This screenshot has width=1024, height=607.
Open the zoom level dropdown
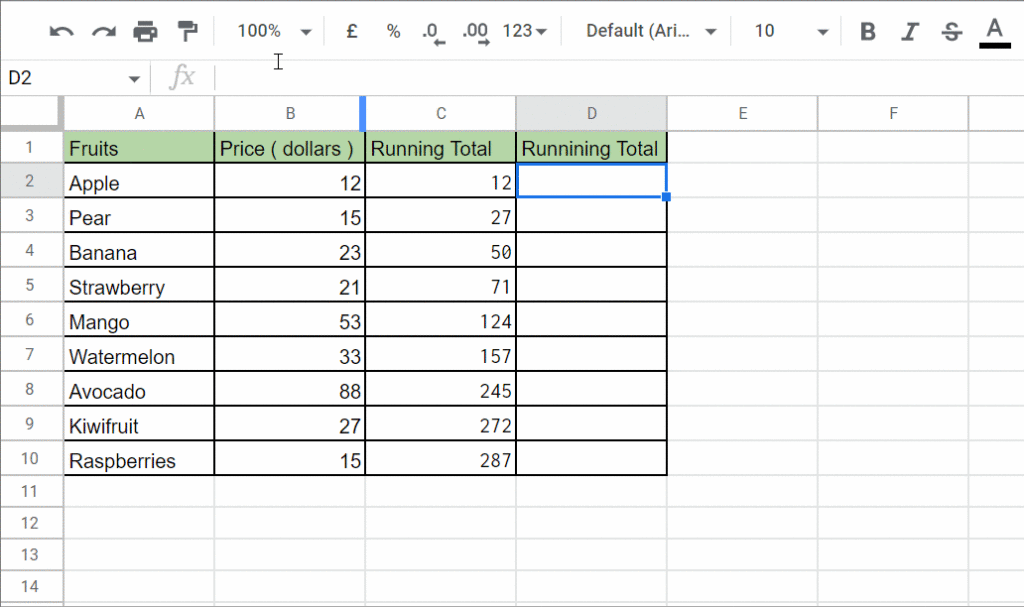270,30
